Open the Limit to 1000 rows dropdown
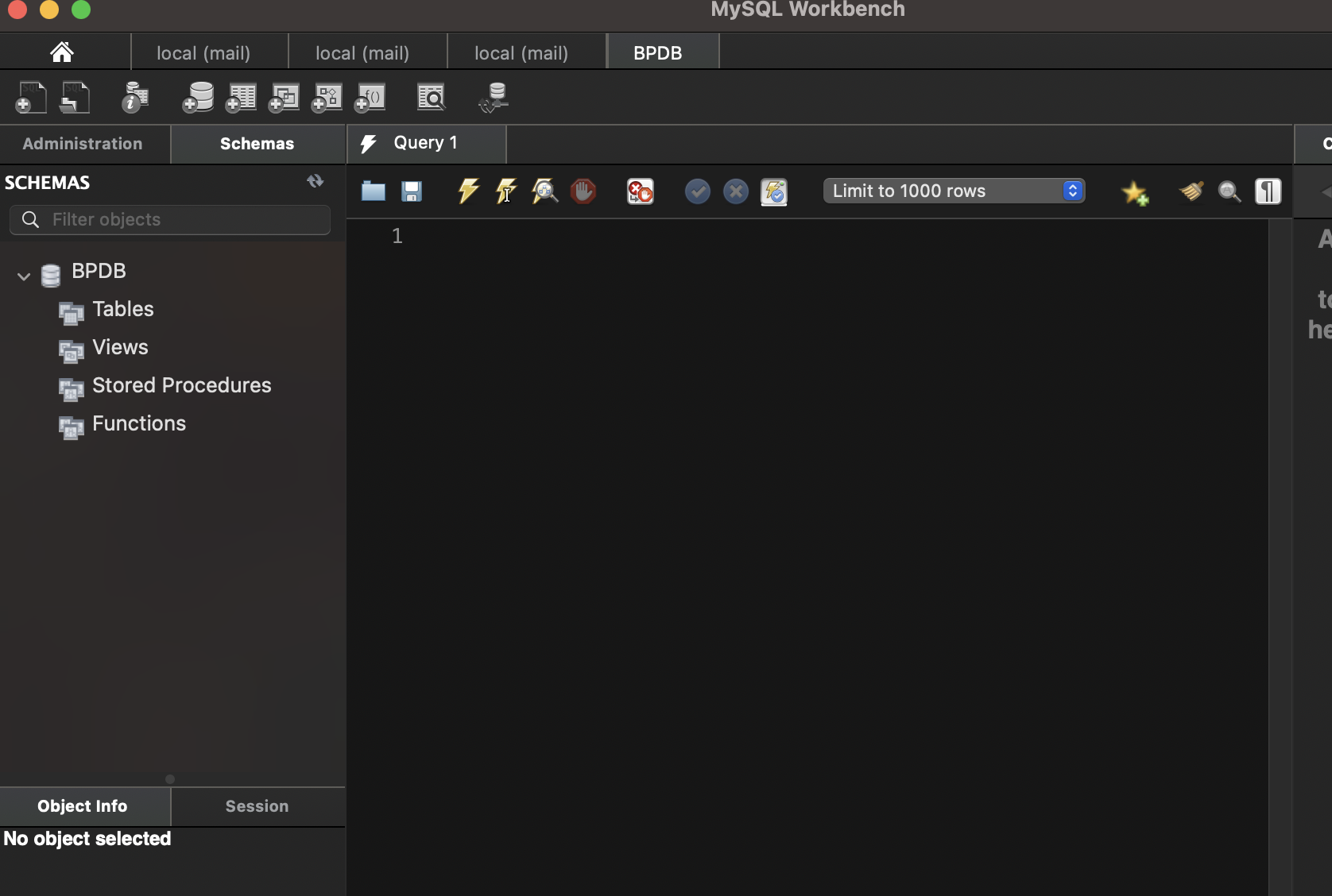The width and height of the screenshot is (1332, 896). point(954,191)
